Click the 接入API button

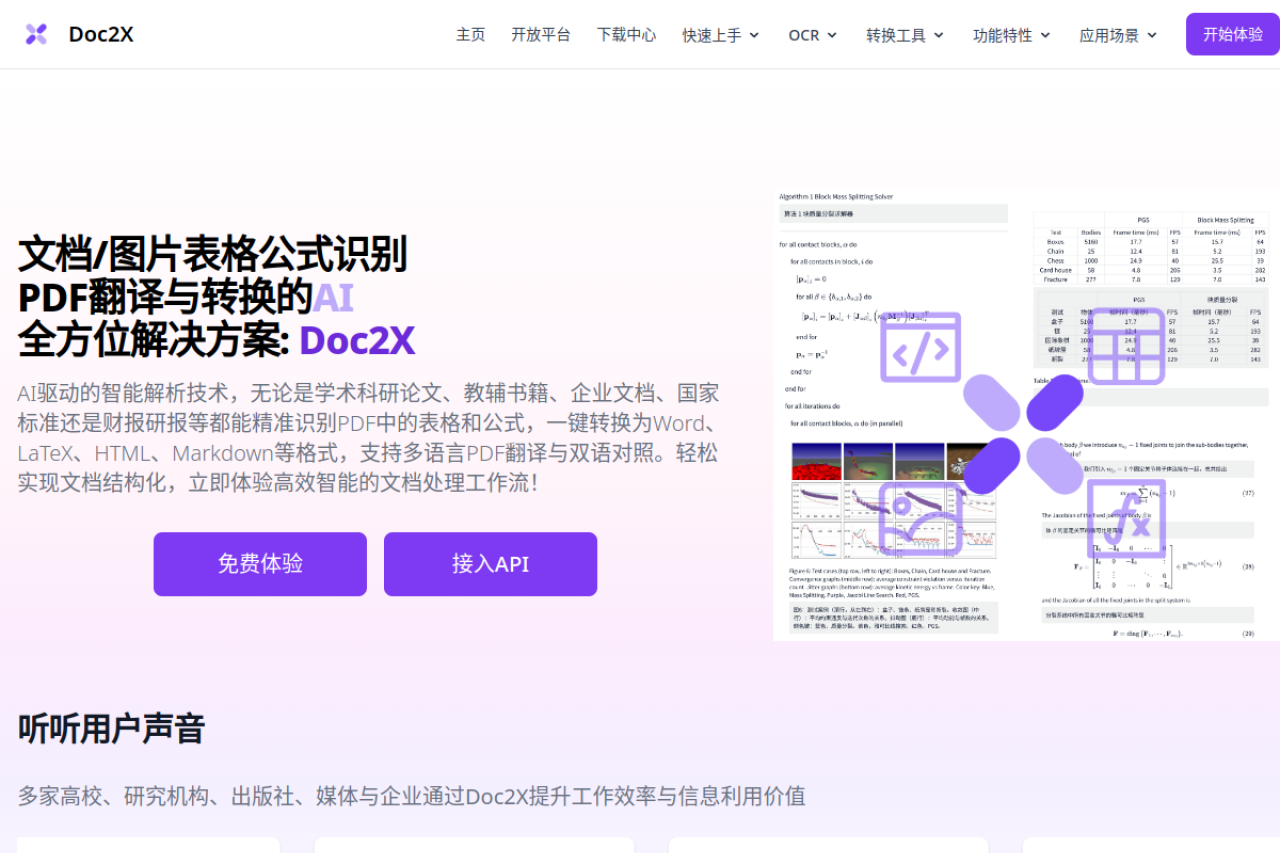click(490, 564)
